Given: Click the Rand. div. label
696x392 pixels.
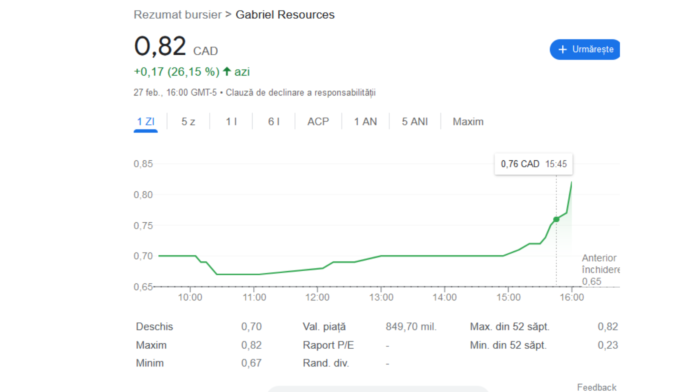Looking at the screenshot, I should (326, 363).
